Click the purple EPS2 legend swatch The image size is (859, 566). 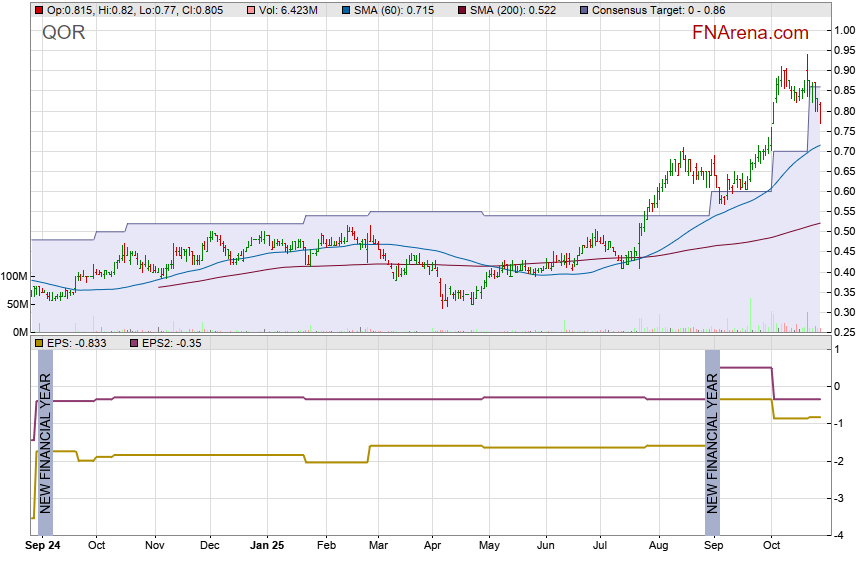coord(136,344)
